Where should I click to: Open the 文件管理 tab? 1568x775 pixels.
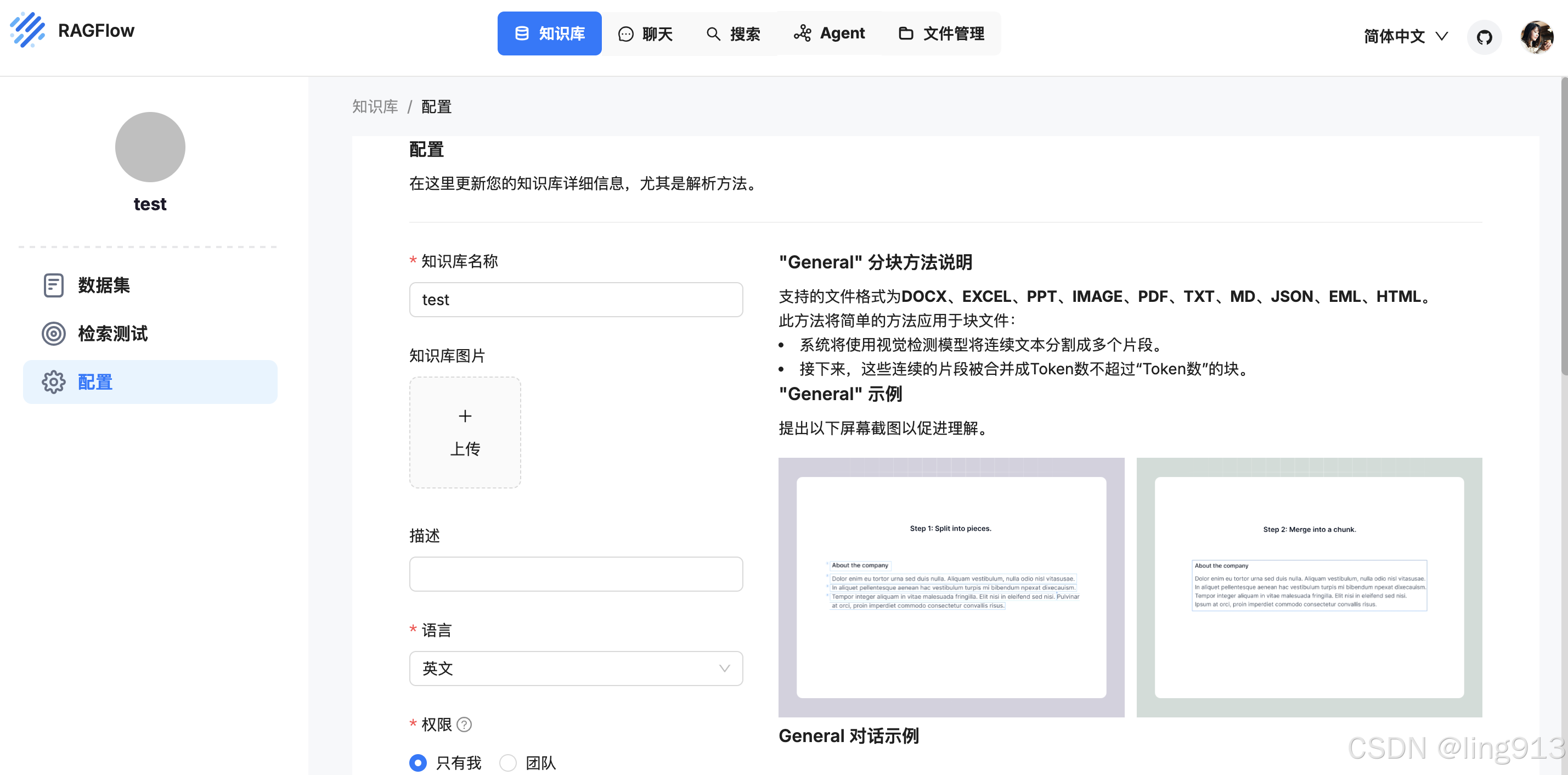point(941,33)
